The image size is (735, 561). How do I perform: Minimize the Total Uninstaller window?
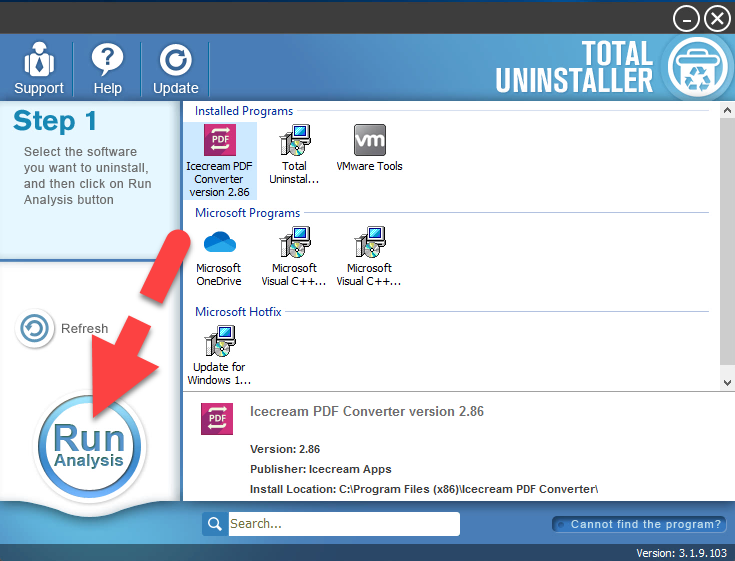pyautogui.click(x=686, y=20)
